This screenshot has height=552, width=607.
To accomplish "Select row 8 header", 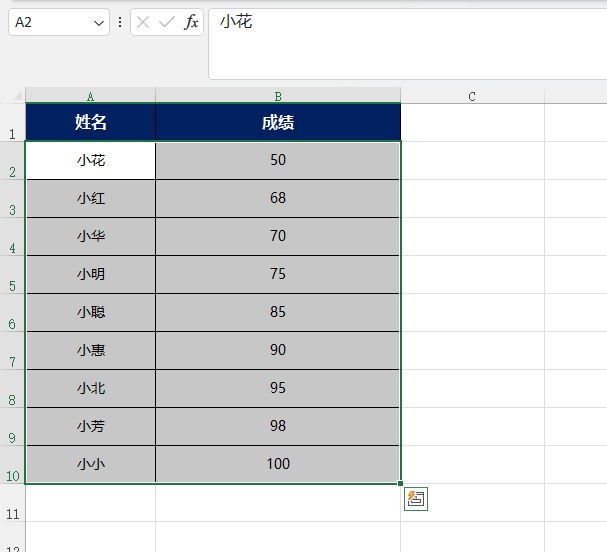I will pyautogui.click(x=12, y=388).
